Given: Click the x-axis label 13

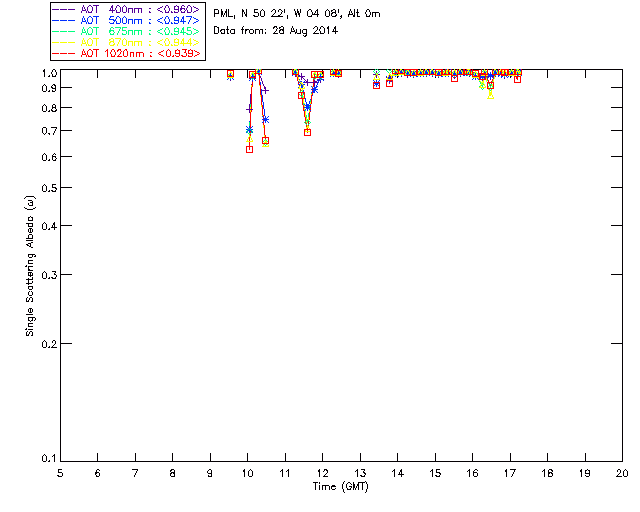Looking at the screenshot, I should tap(360, 474).
